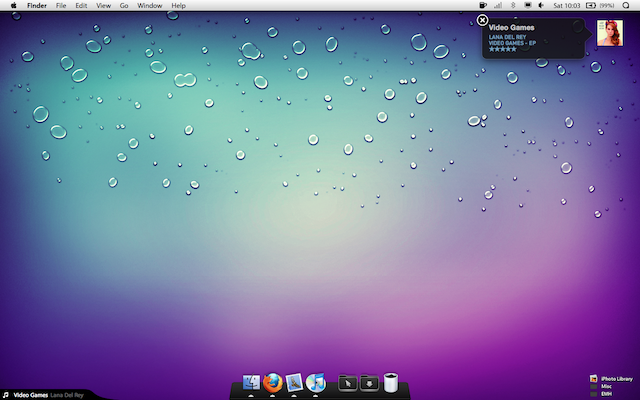
Task: Open the Finder menu in menu bar
Action: (37, 5)
